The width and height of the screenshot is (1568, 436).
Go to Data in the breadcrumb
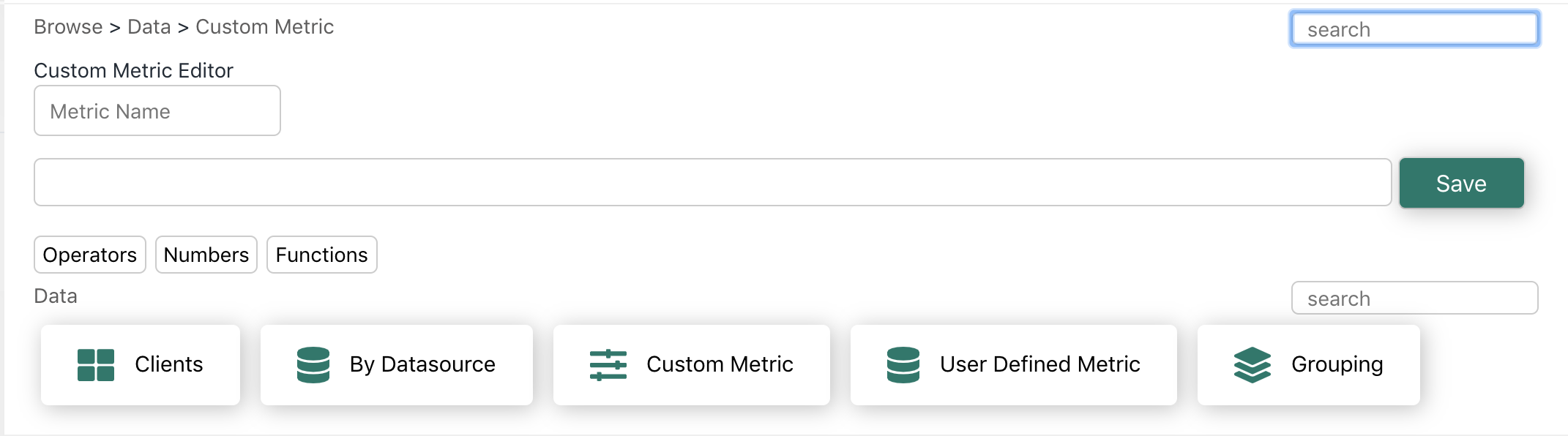click(x=149, y=27)
